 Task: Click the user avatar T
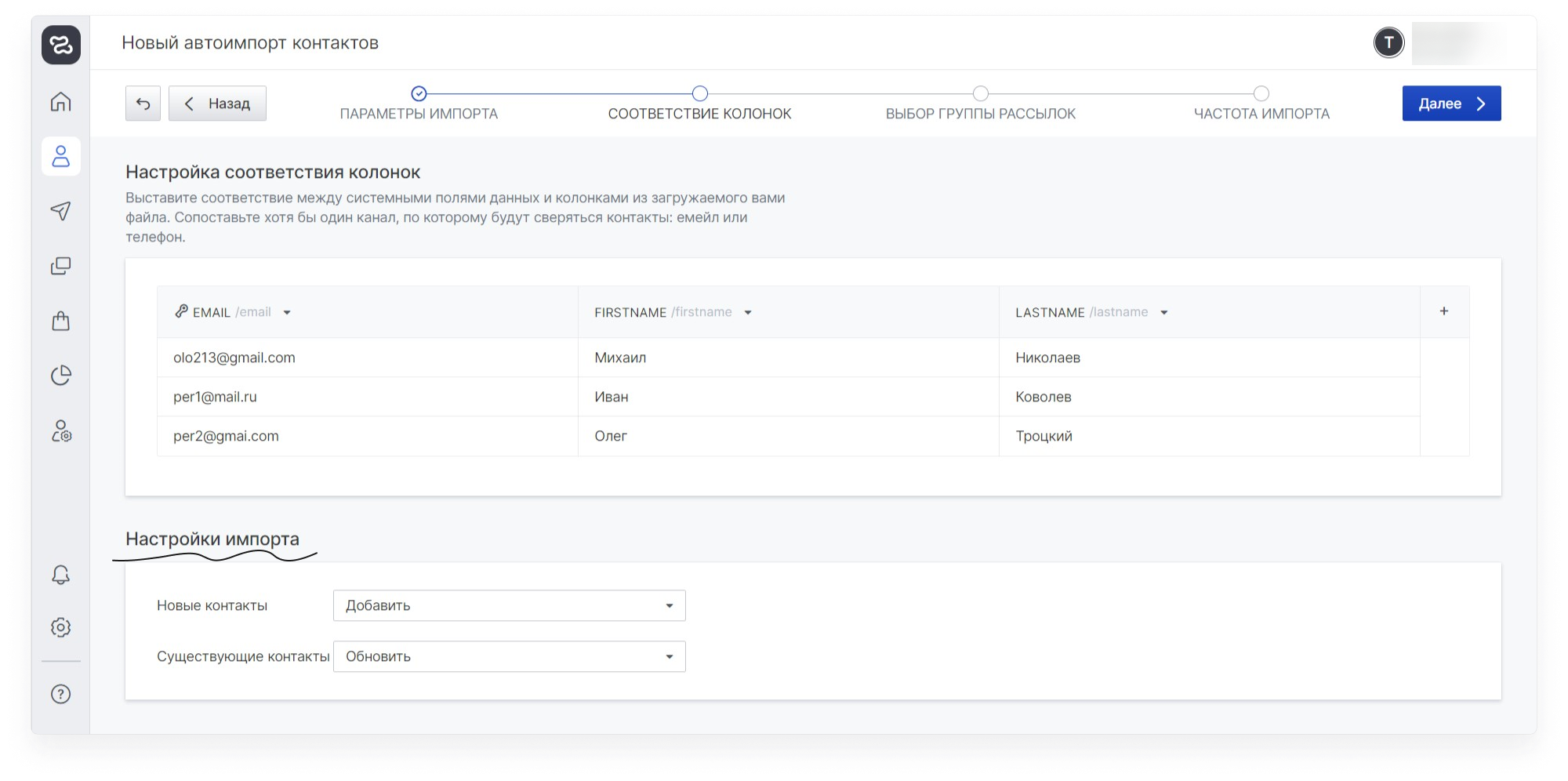coord(1388,42)
